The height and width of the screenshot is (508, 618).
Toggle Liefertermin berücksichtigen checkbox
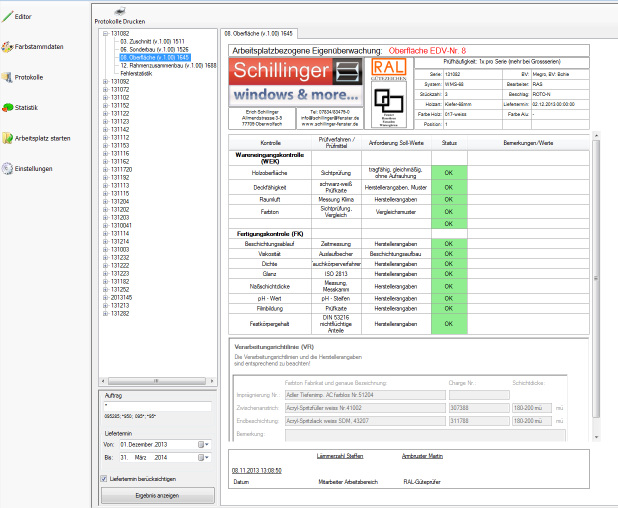click(105, 478)
